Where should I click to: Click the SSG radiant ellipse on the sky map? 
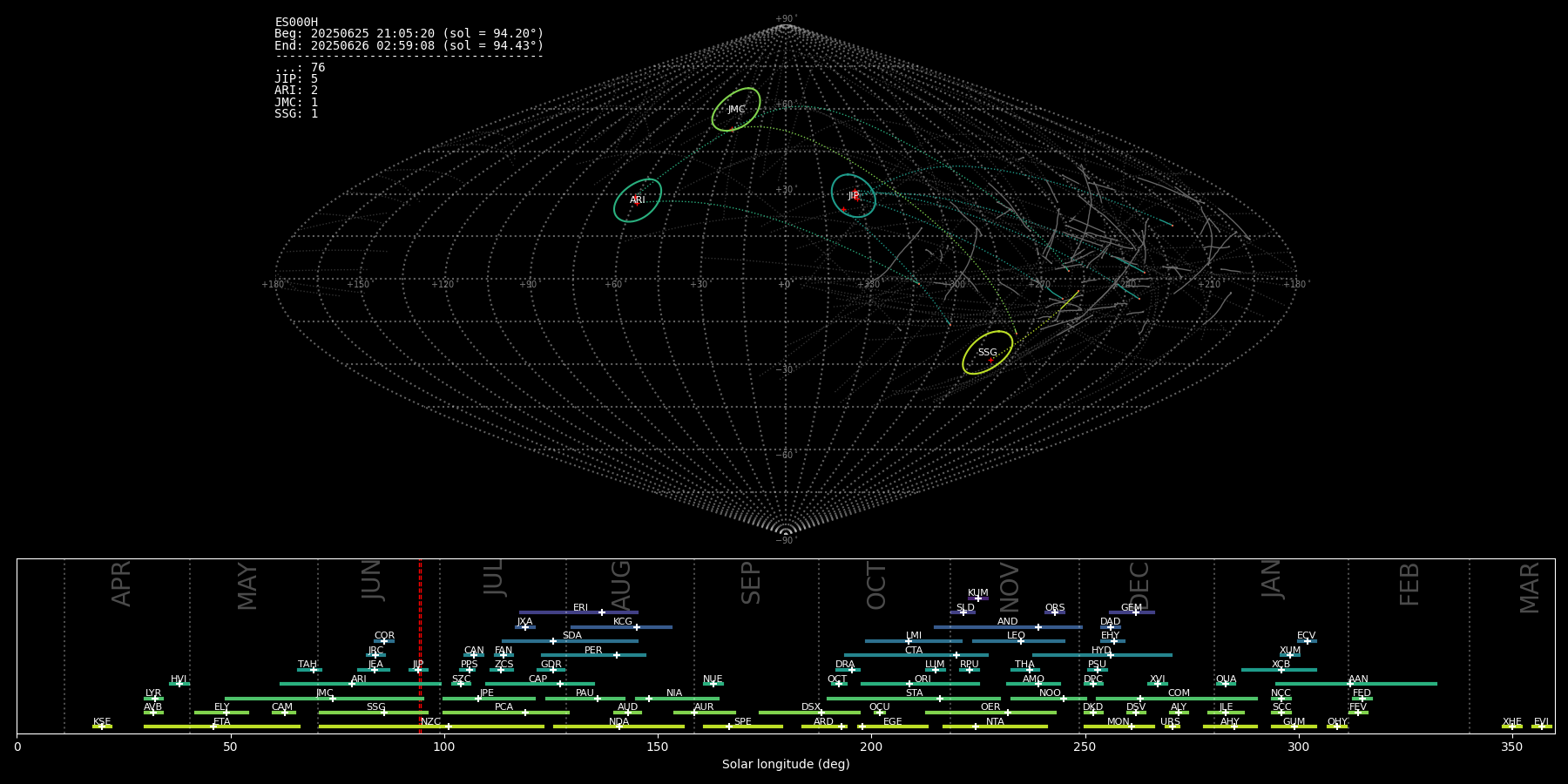click(x=988, y=353)
